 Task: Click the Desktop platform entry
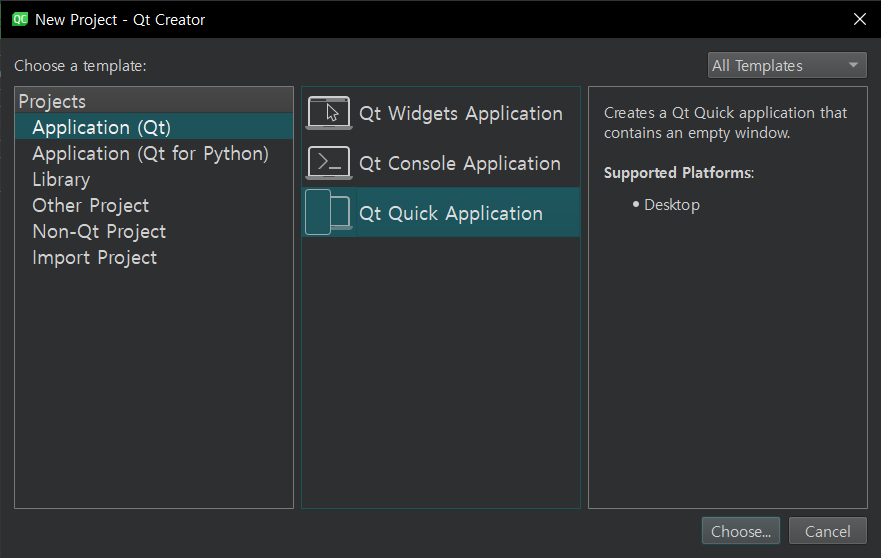tap(671, 205)
